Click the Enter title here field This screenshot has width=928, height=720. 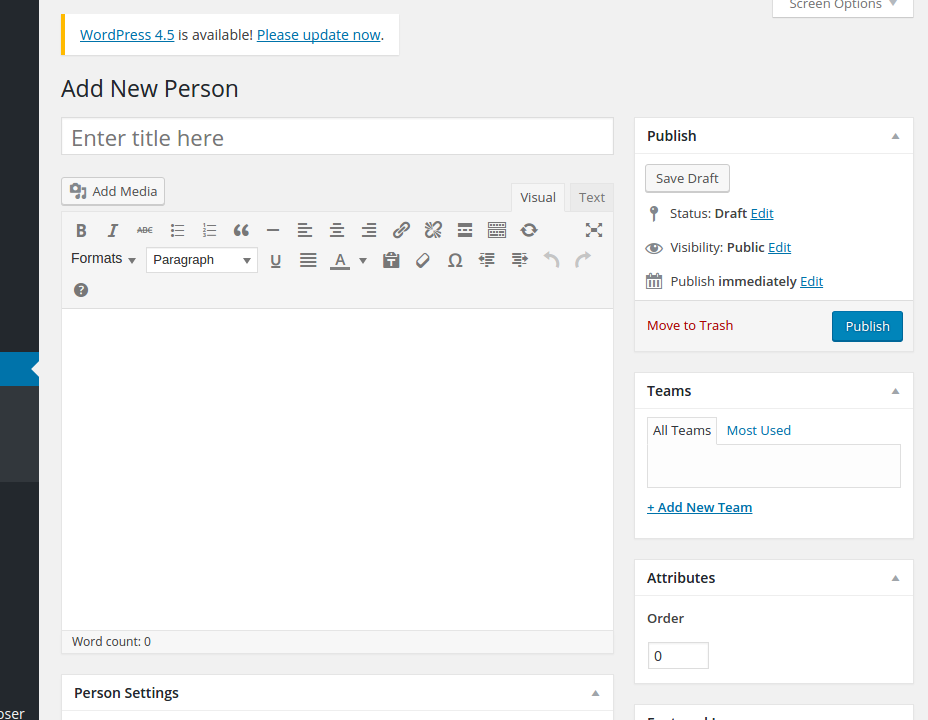pos(337,137)
